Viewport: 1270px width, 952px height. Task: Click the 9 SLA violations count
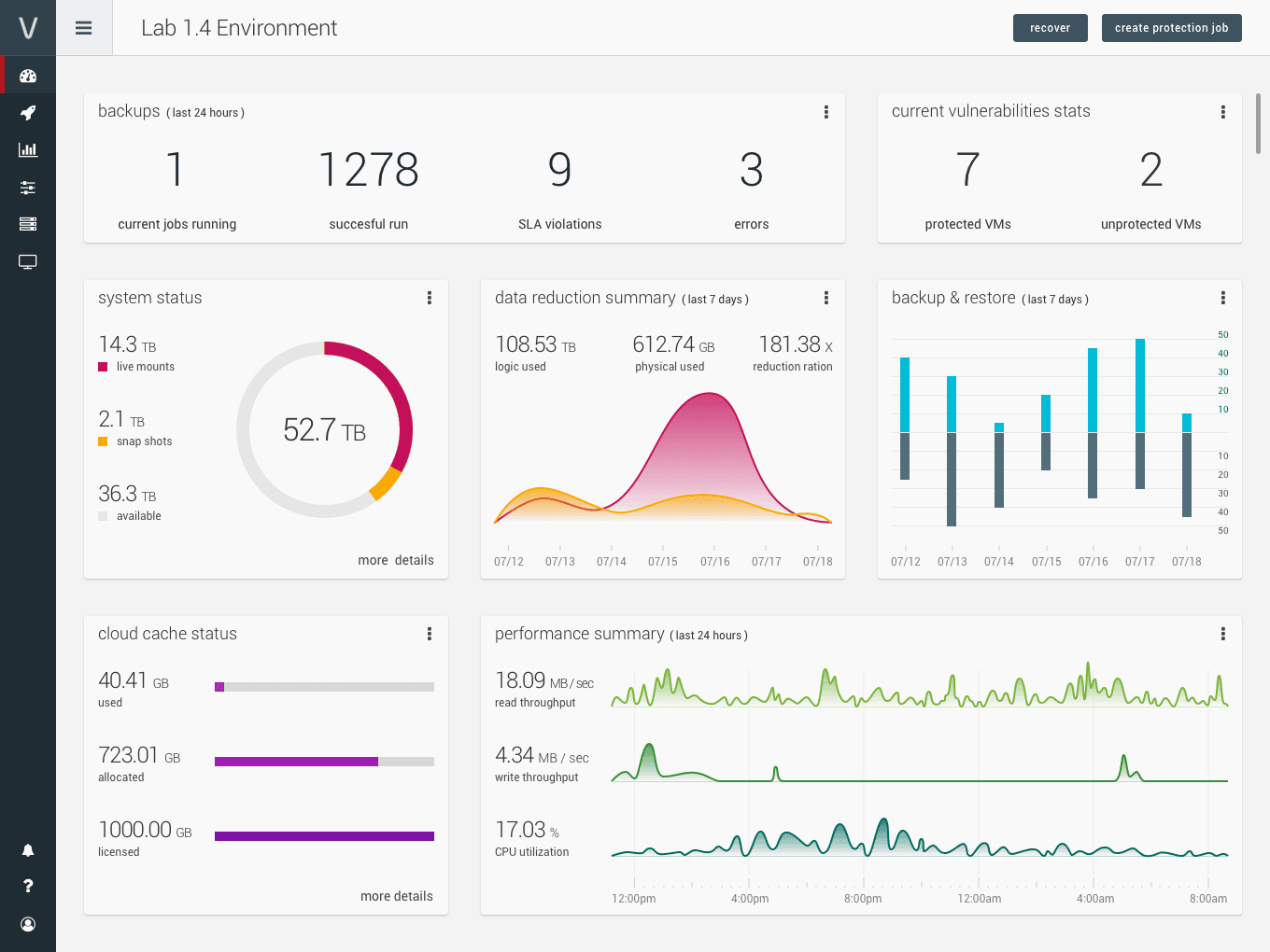tap(559, 170)
